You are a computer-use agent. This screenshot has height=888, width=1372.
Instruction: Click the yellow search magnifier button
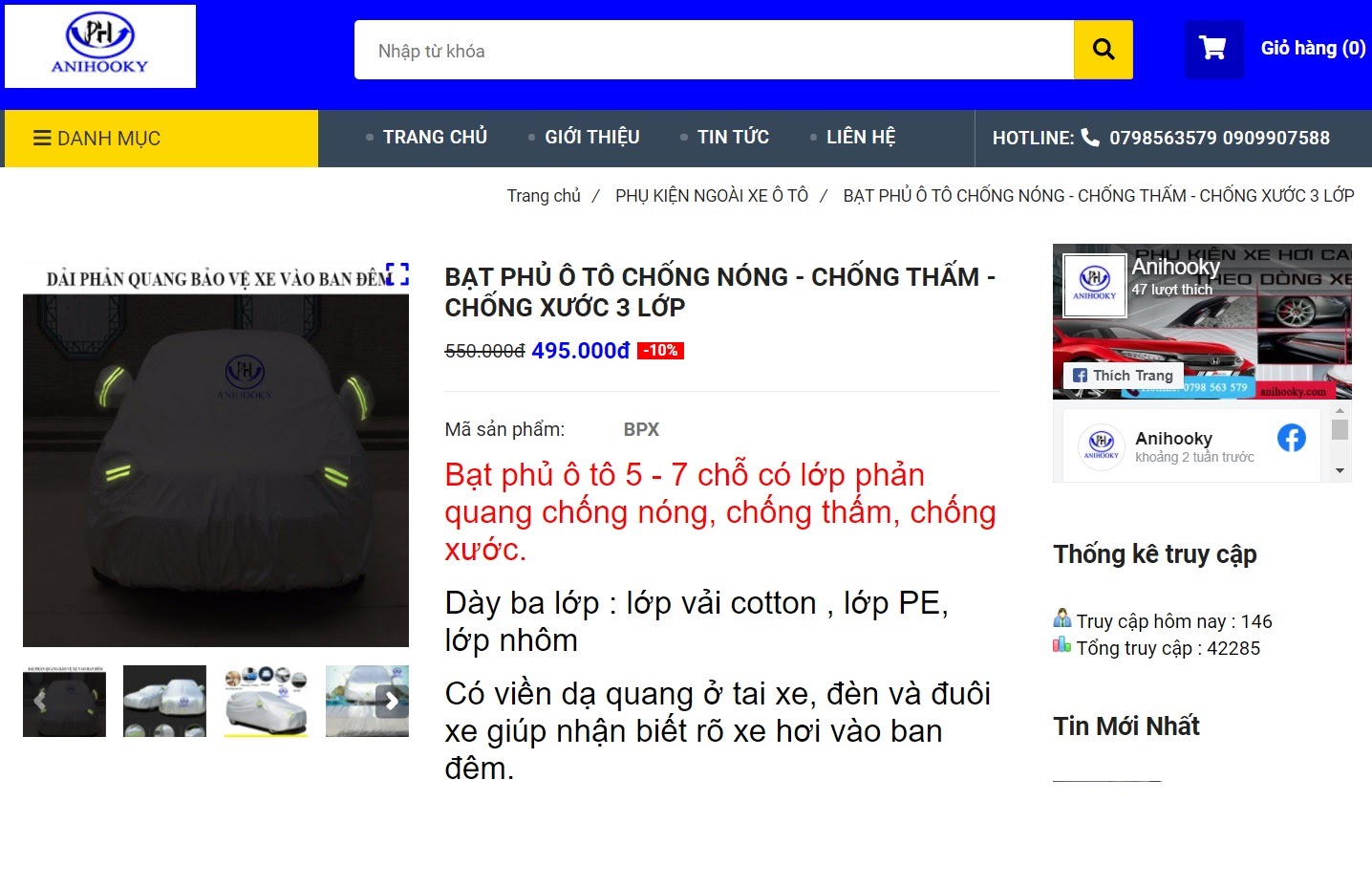click(1103, 50)
